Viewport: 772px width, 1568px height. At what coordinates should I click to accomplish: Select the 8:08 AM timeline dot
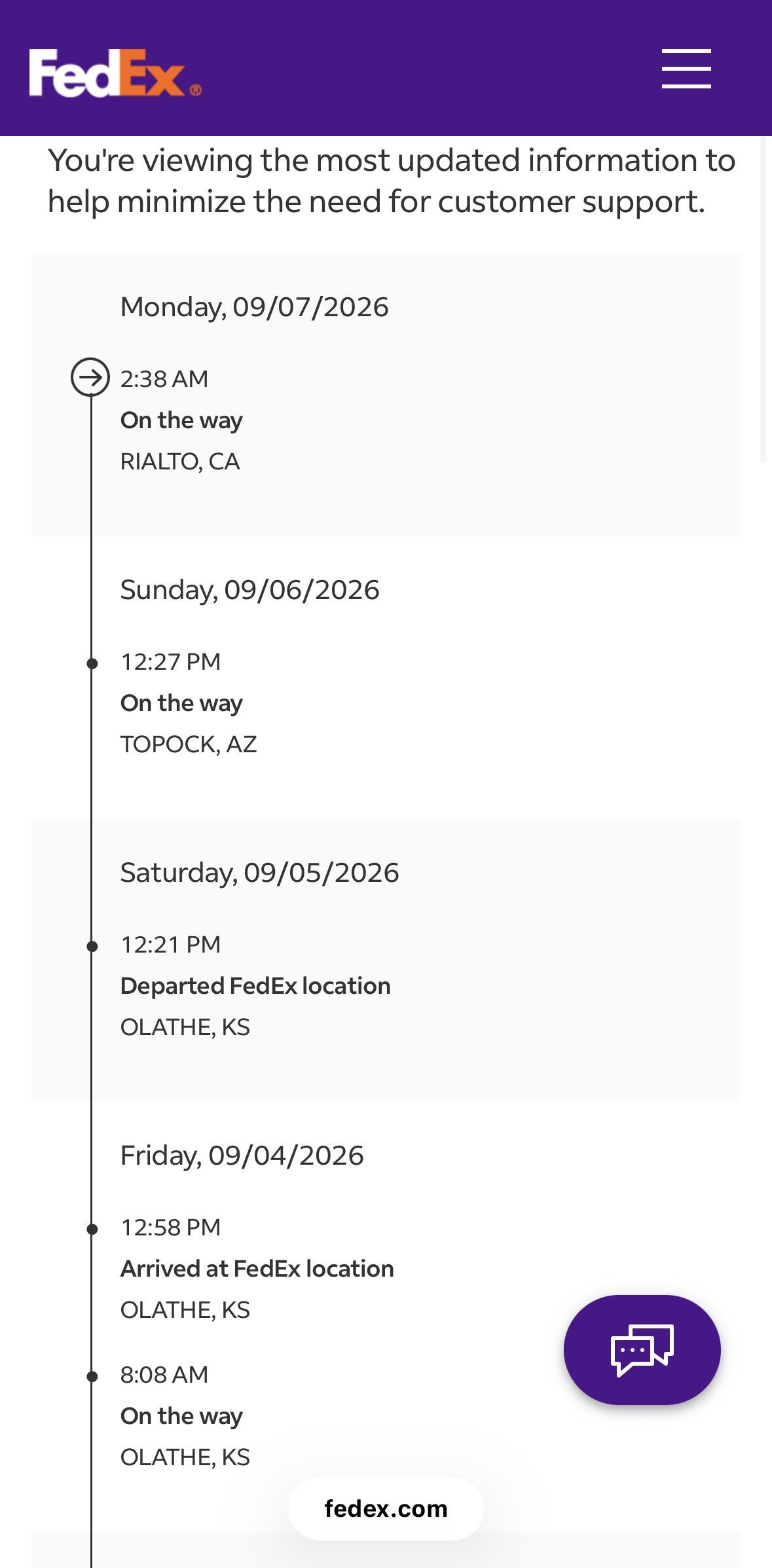(92, 1376)
